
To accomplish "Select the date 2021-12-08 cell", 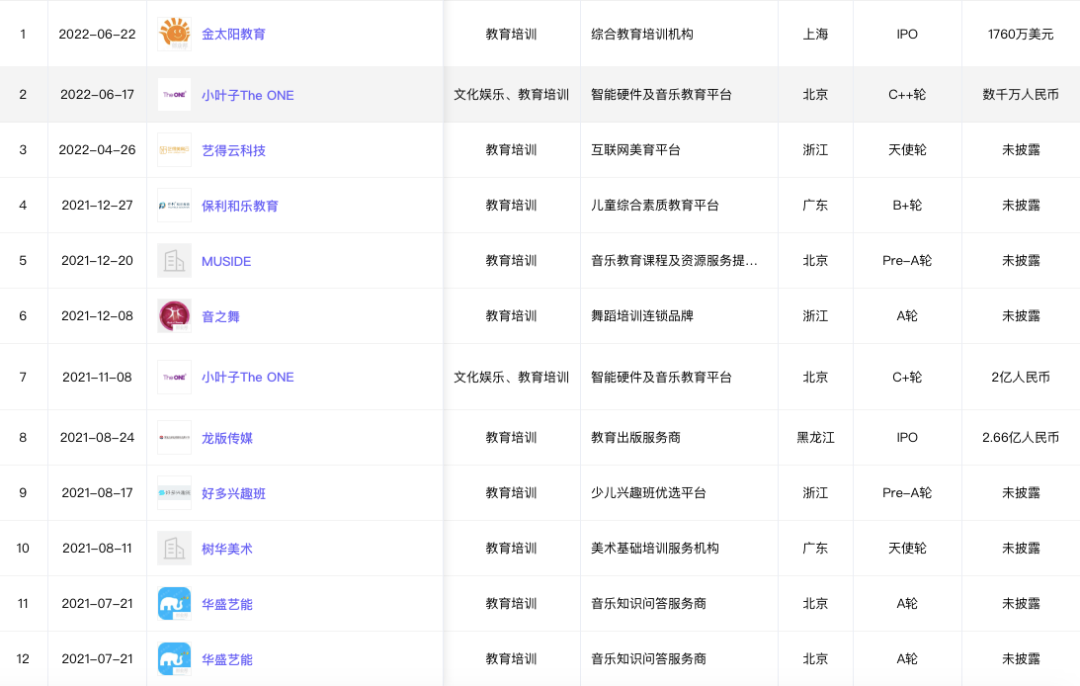I will [97, 316].
